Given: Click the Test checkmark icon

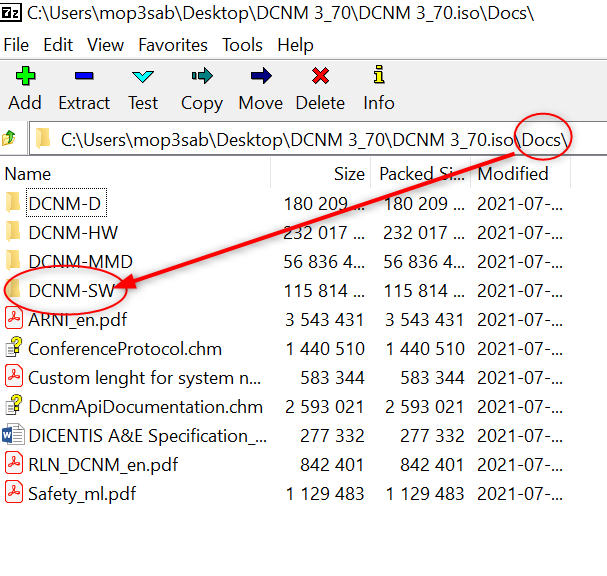Looking at the screenshot, I should 143,76.
